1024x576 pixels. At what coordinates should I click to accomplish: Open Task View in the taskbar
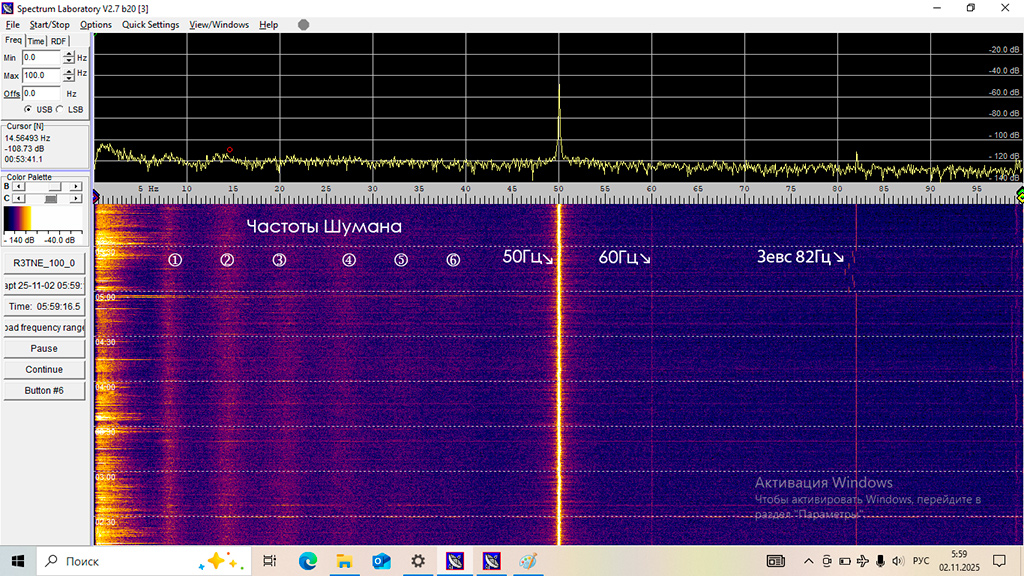coord(269,561)
